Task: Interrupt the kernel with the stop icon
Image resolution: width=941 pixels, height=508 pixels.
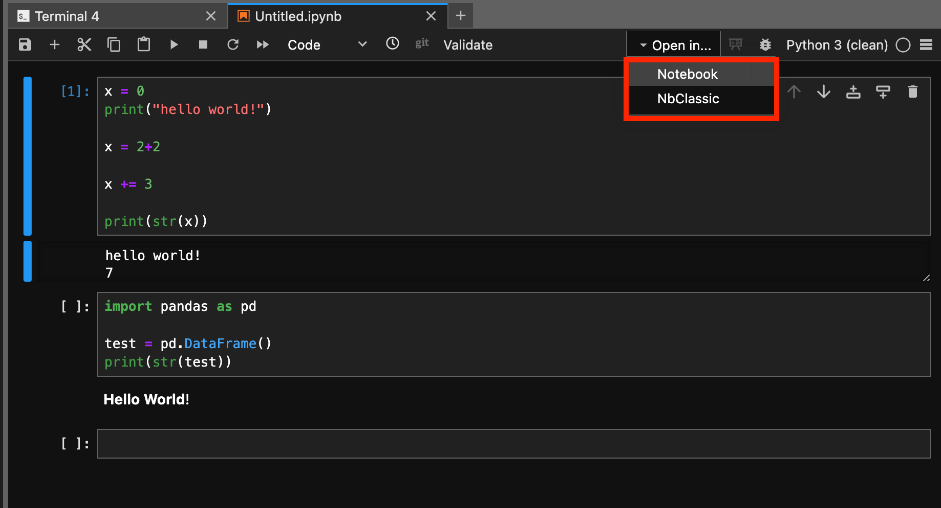Action: coord(203,44)
